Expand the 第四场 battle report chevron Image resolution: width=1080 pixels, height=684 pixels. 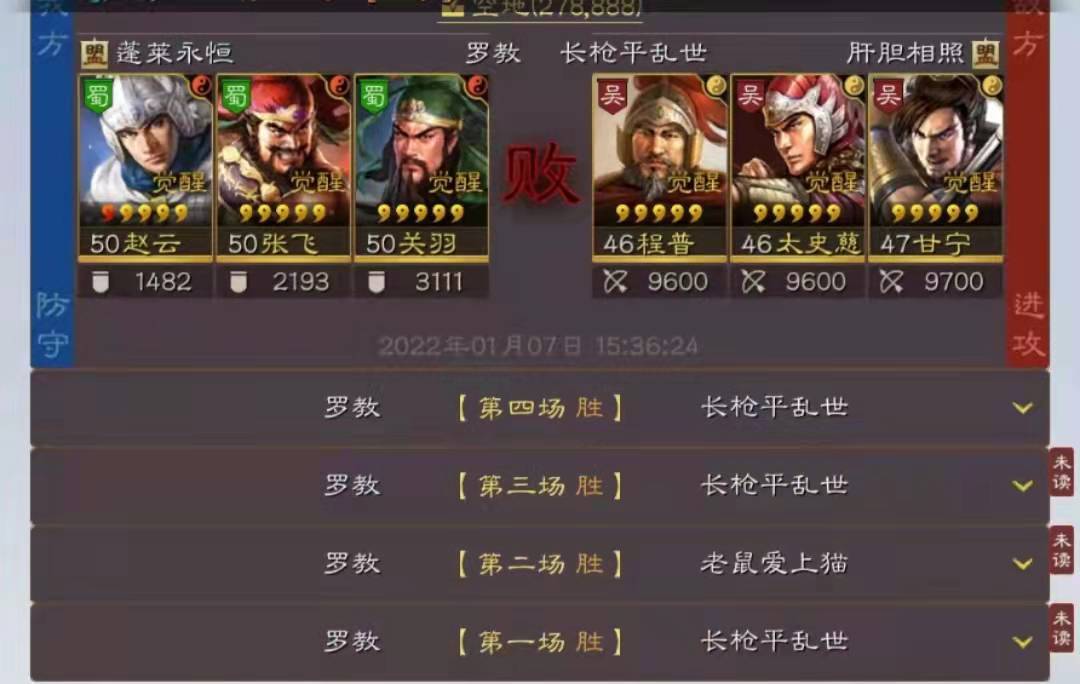tap(1023, 408)
